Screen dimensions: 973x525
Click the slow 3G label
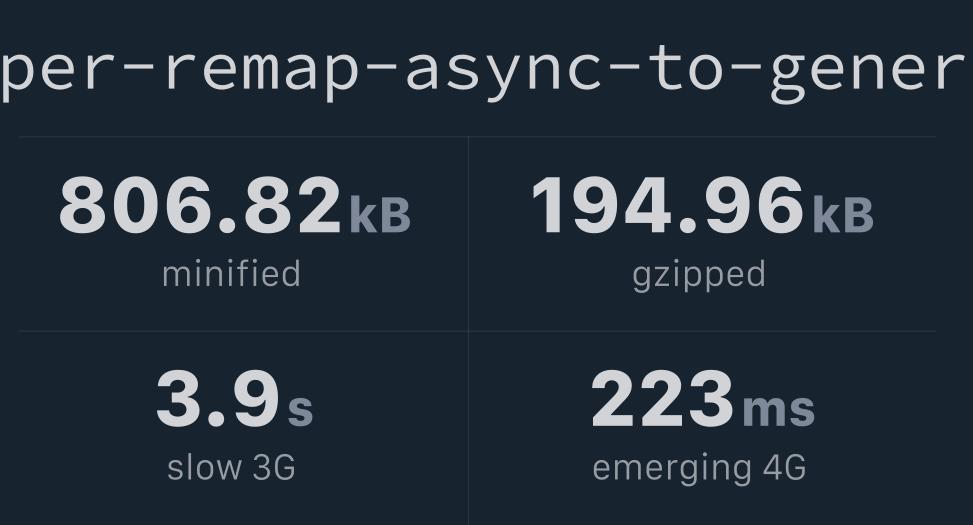pos(231,467)
